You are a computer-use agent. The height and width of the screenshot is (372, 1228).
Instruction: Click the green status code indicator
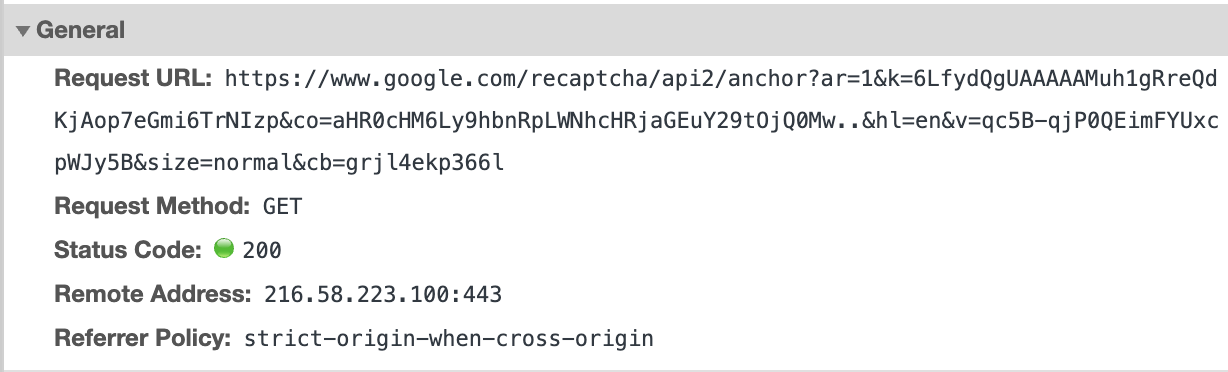pyautogui.click(x=224, y=250)
